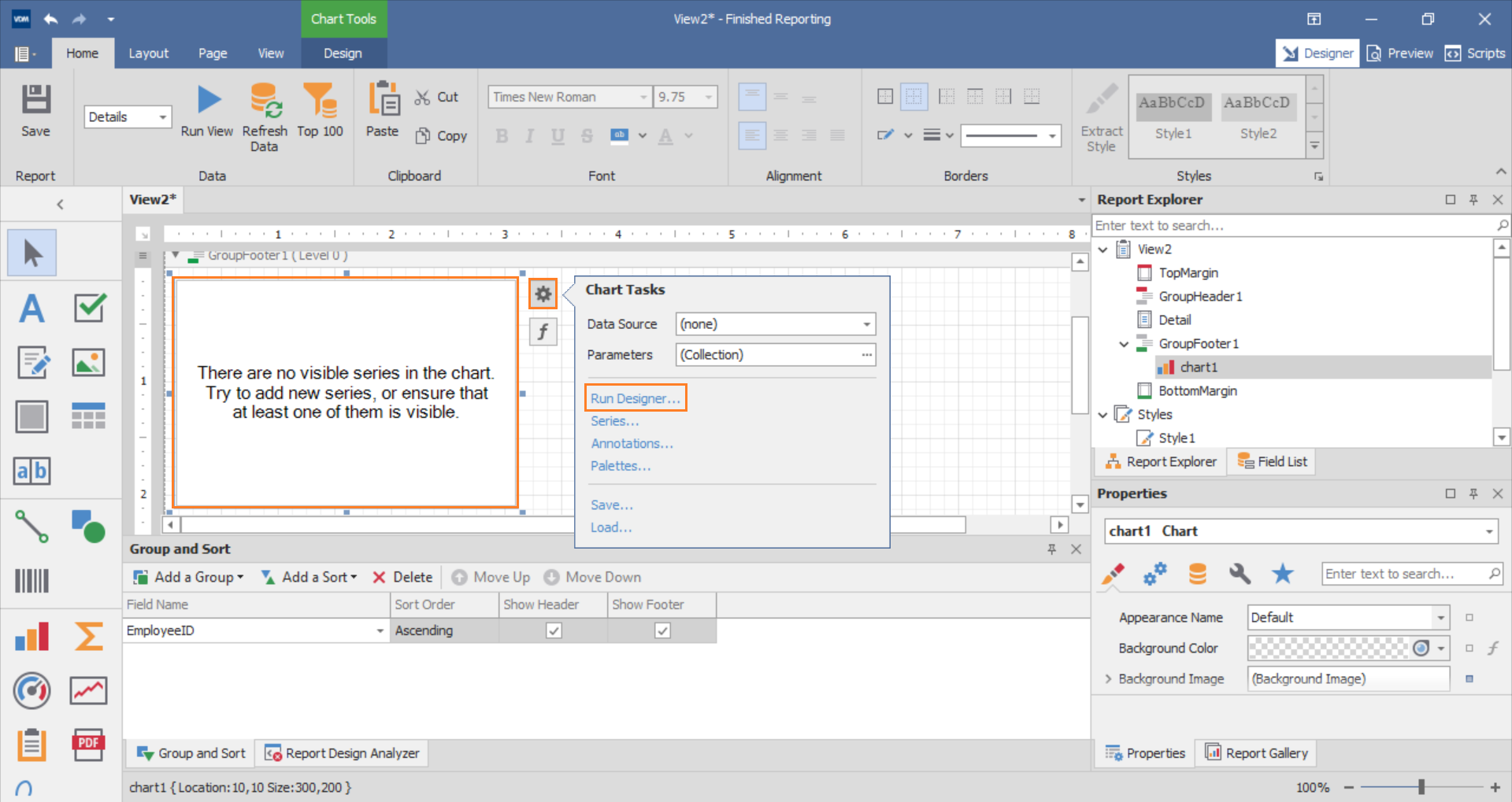Image resolution: width=1512 pixels, height=802 pixels.
Task: Open the Report Design Analyzer tab
Action: pos(342,753)
